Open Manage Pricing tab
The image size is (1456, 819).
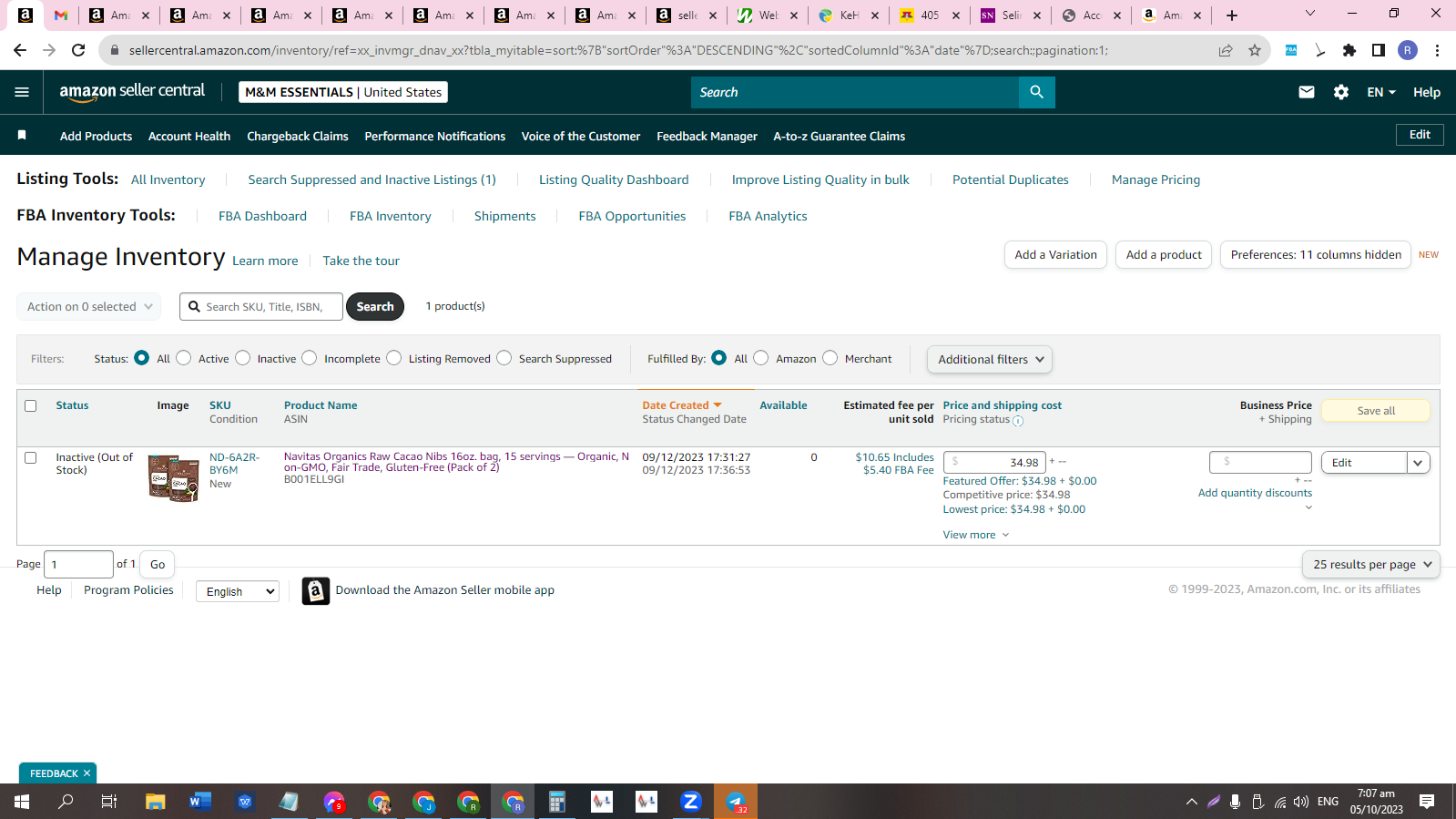[x=1156, y=179]
